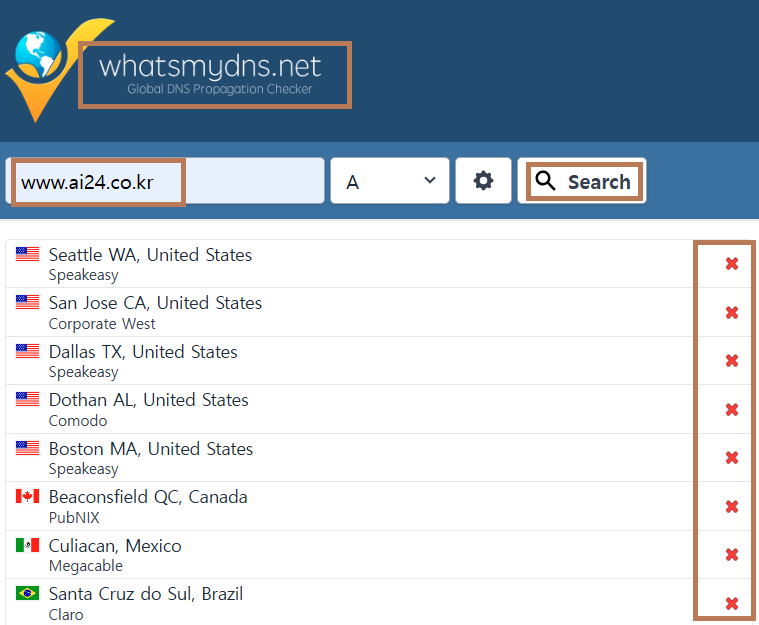Click the Mexico flag icon
The width and height of the screenshot is (759, 625).
[x=27, y=545]
